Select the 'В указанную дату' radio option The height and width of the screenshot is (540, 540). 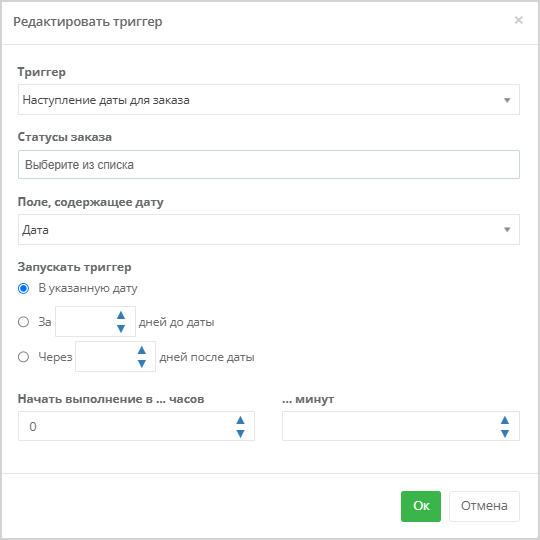(x=23, y=288)
